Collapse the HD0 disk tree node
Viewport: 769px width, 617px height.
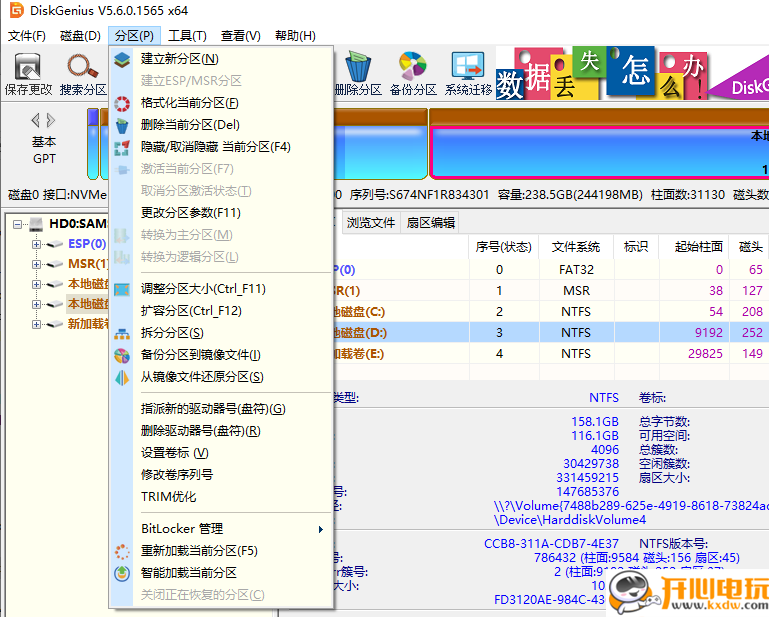coord(18,225)
